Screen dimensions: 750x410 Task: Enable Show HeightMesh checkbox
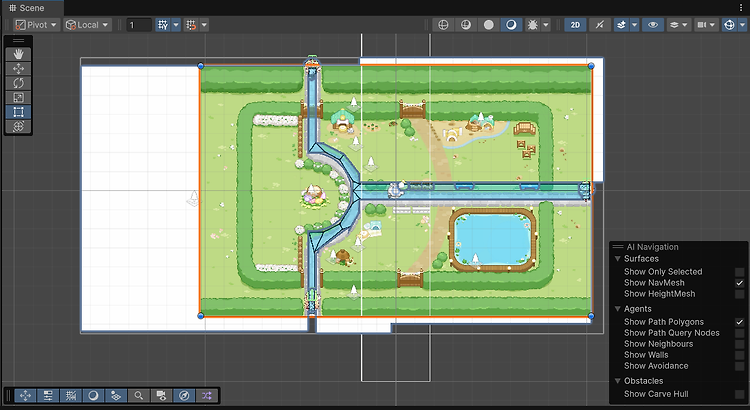[739, 294]
